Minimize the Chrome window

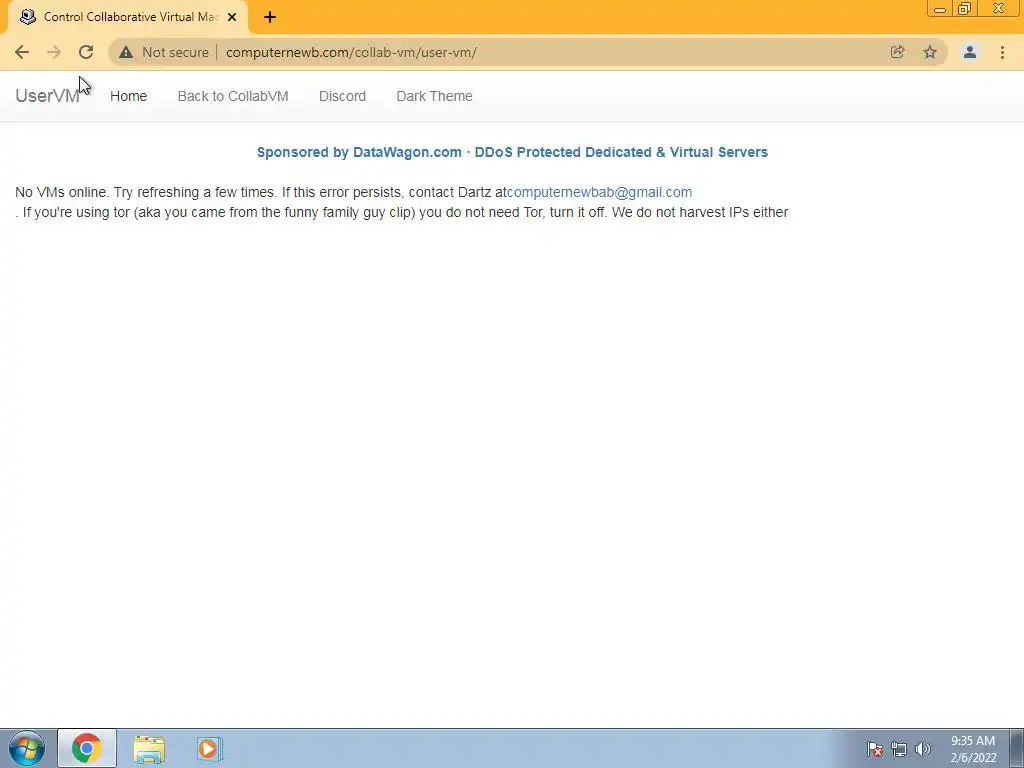(x=940, y=8)
